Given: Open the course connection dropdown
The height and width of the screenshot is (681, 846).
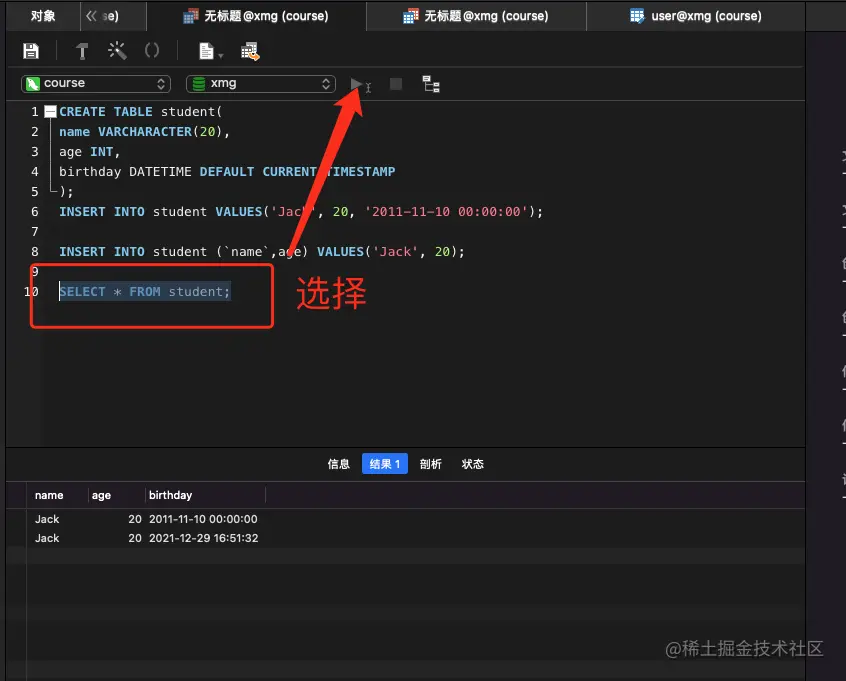Looking at the screenshot, I should point(96,84).
